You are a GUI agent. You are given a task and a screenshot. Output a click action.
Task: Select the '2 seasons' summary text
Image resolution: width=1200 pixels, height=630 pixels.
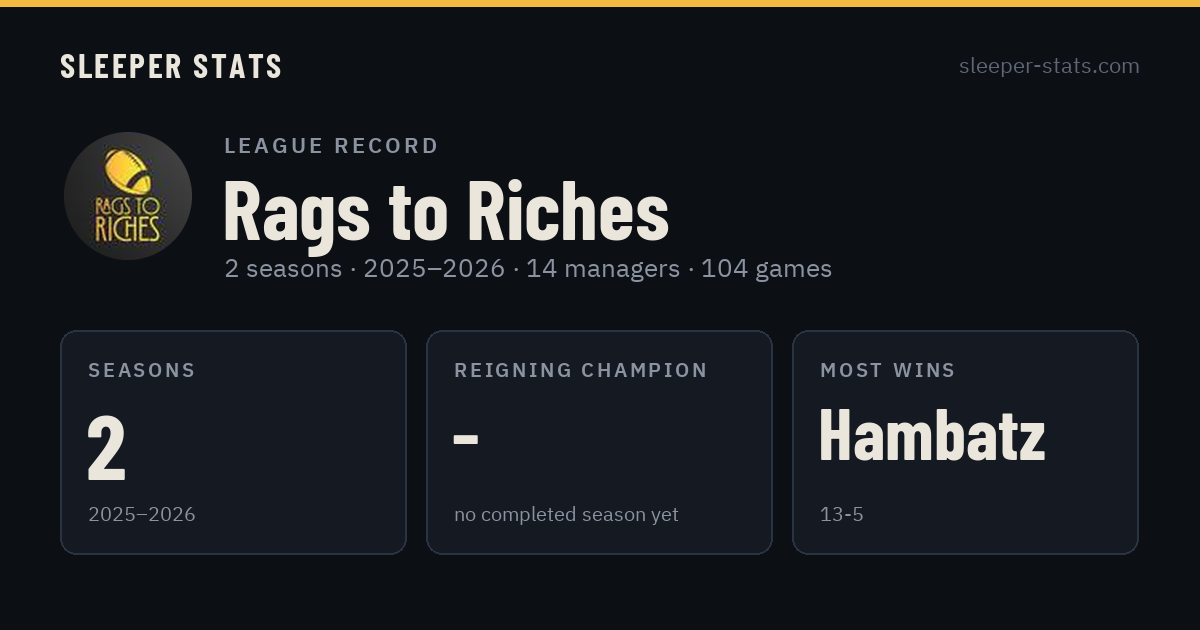283,268
